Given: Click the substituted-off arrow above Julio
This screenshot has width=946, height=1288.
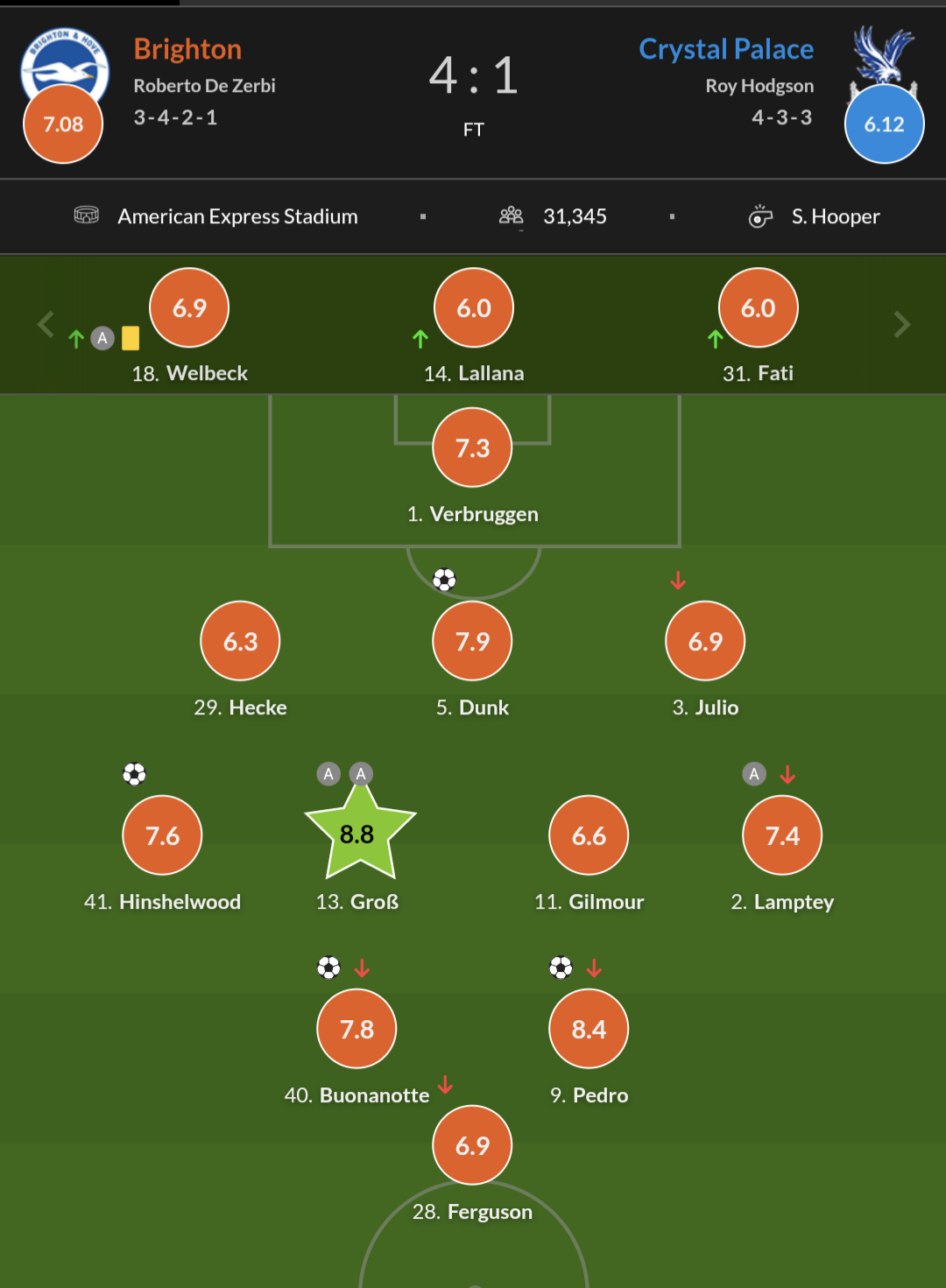Looking at the screenshot, I should pyautogui.click(x=678, y=581).
